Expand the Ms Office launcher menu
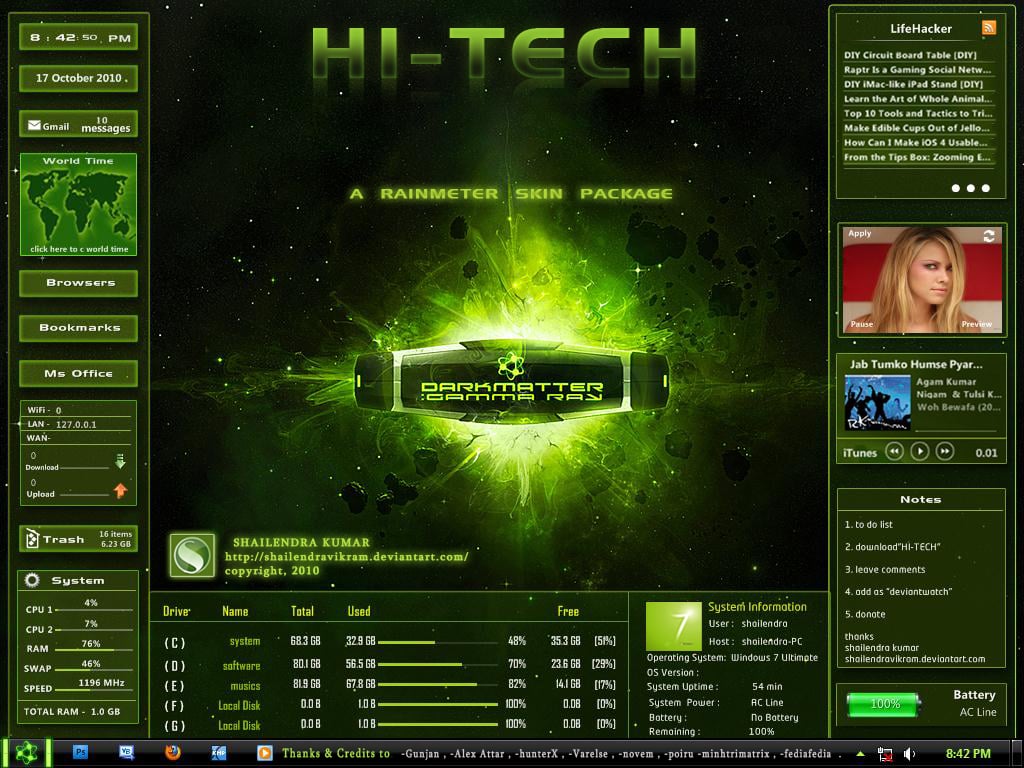This screenshot has height=768, width=1024. tap(79, 373)
